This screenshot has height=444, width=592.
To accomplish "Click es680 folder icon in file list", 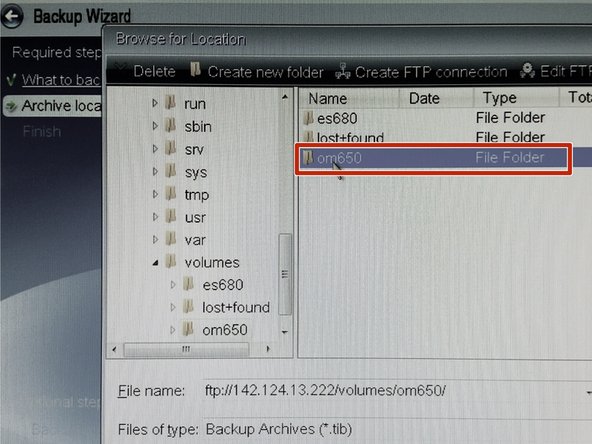I will click(x=308, y=117).
